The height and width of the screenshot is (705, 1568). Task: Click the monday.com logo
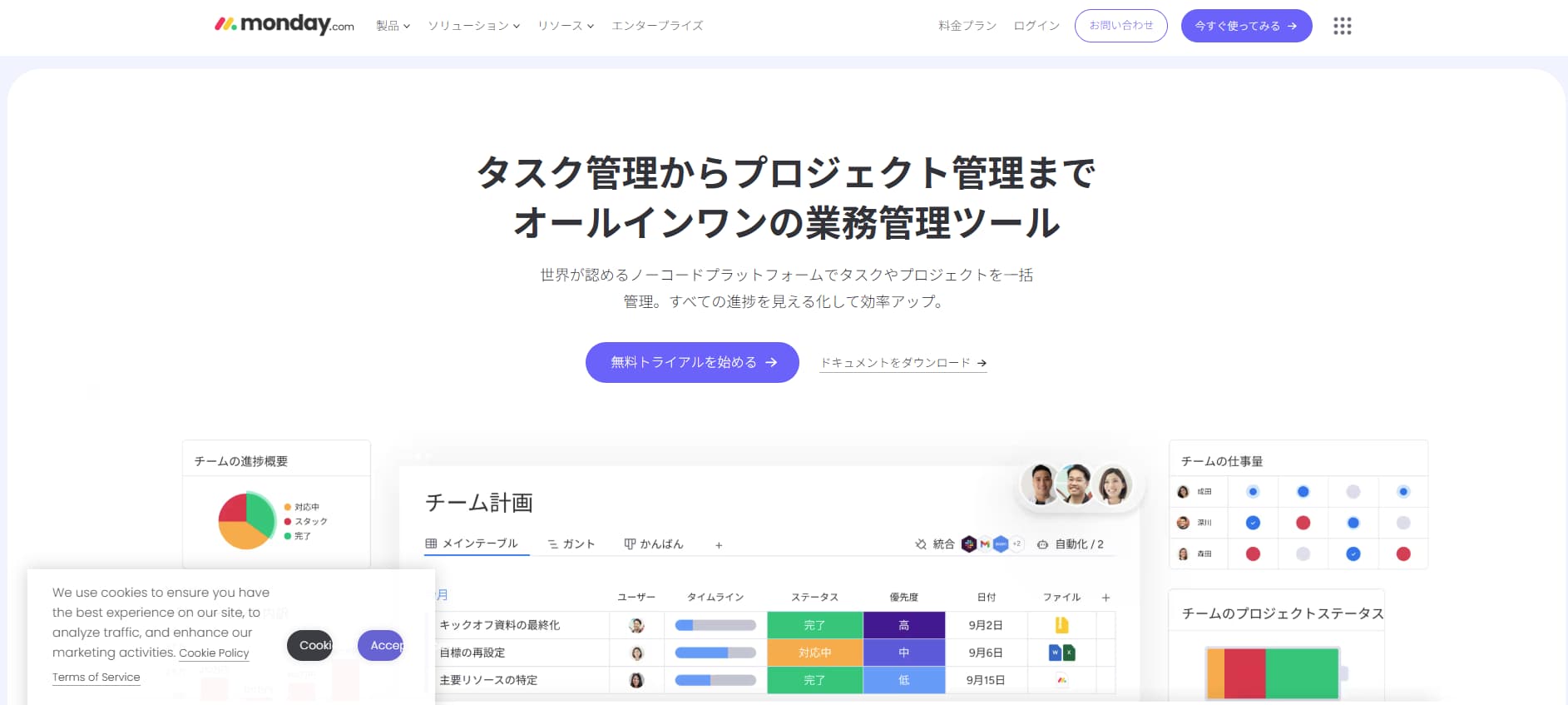(284, 25)
